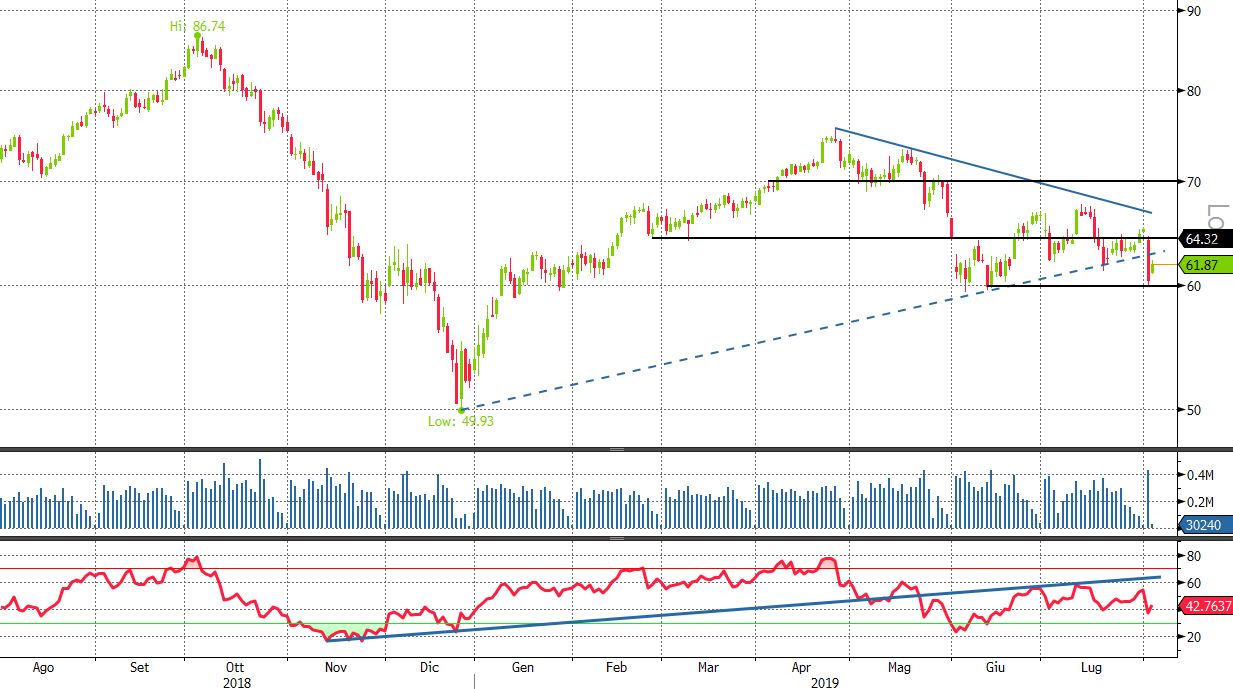The height and width of the screenshot is (689, 1233).
Task: Select the black horizontal line at 60
Action: click(1083, 287)
